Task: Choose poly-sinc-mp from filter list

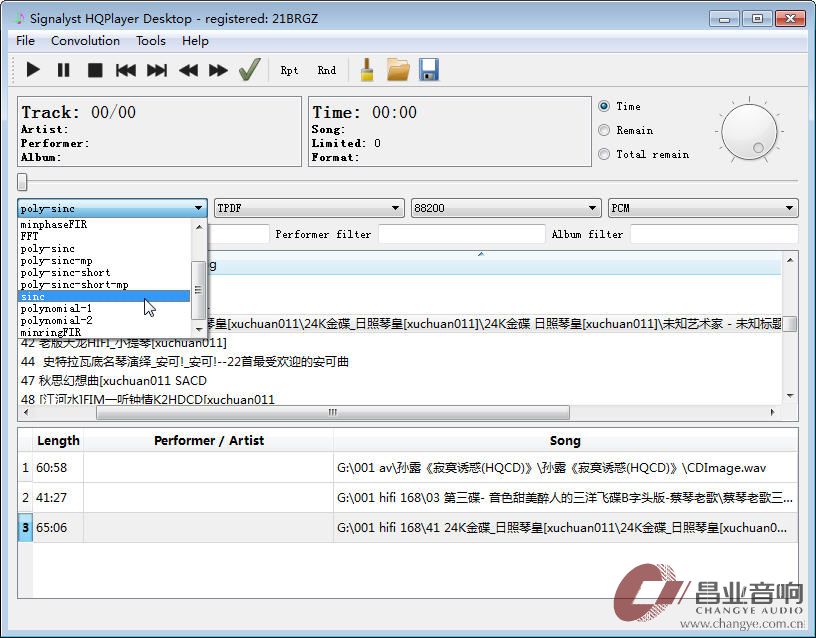Action: coord(104,260)
